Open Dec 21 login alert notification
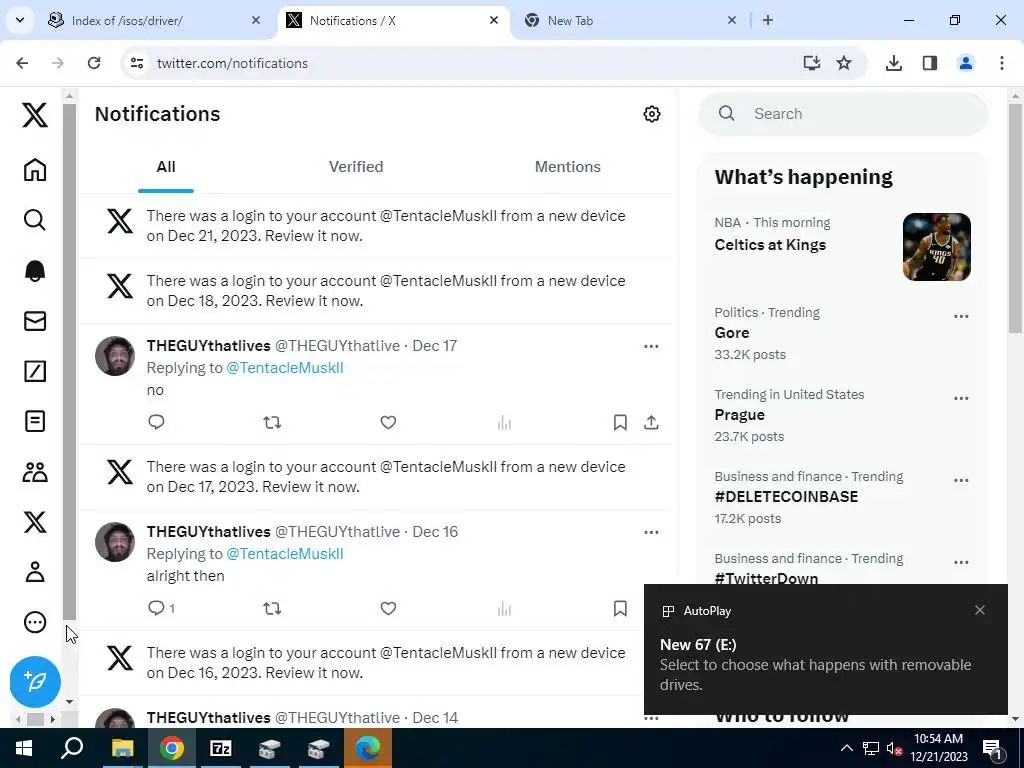Image resolution: width=1024 pixels, height=768 pixels. 376,226
